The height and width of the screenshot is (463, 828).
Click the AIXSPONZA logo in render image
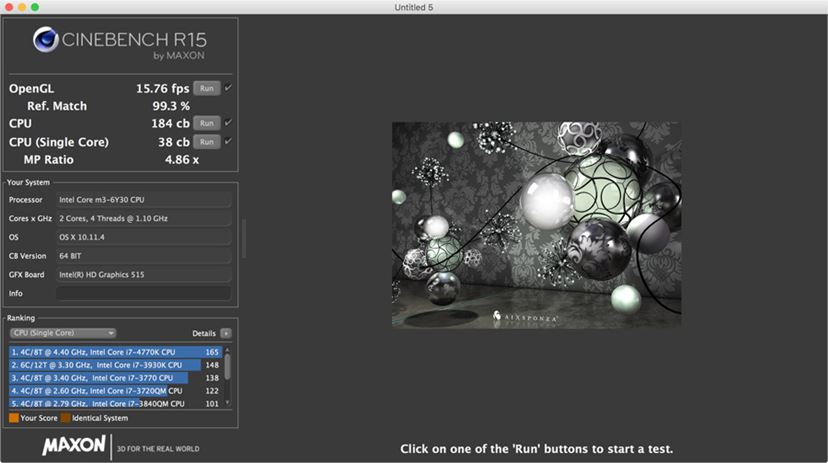coord(524,317)
